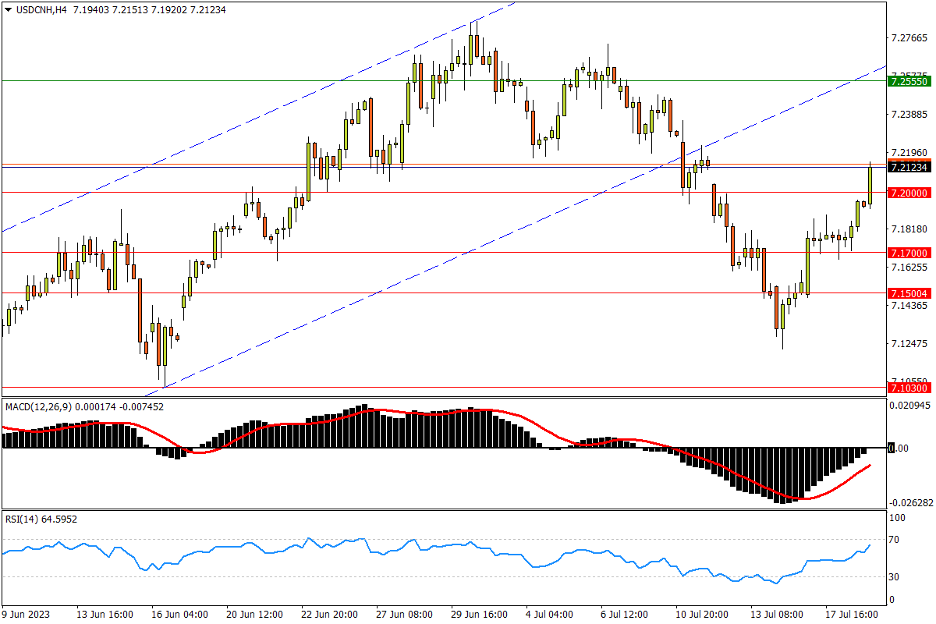Select the red 7.15004 level label

click(909, 293)
